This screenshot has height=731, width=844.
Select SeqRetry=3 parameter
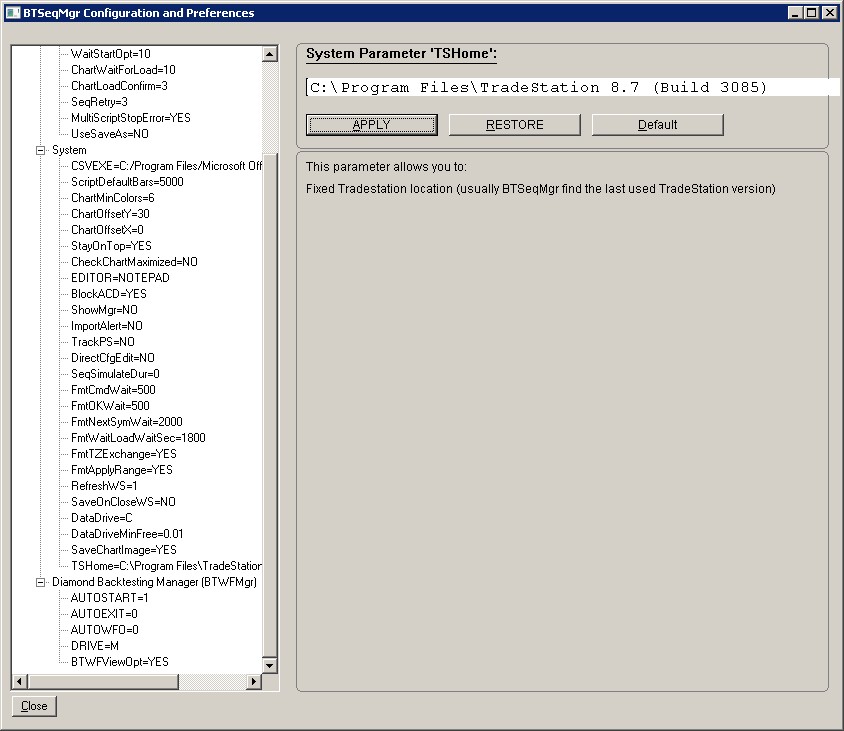point(100,102)
